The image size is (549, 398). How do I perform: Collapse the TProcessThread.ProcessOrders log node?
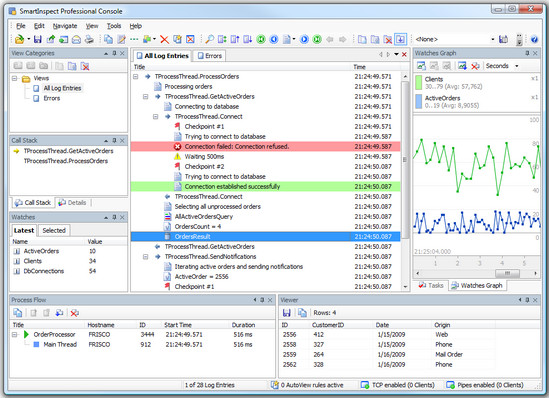[136, 77]
